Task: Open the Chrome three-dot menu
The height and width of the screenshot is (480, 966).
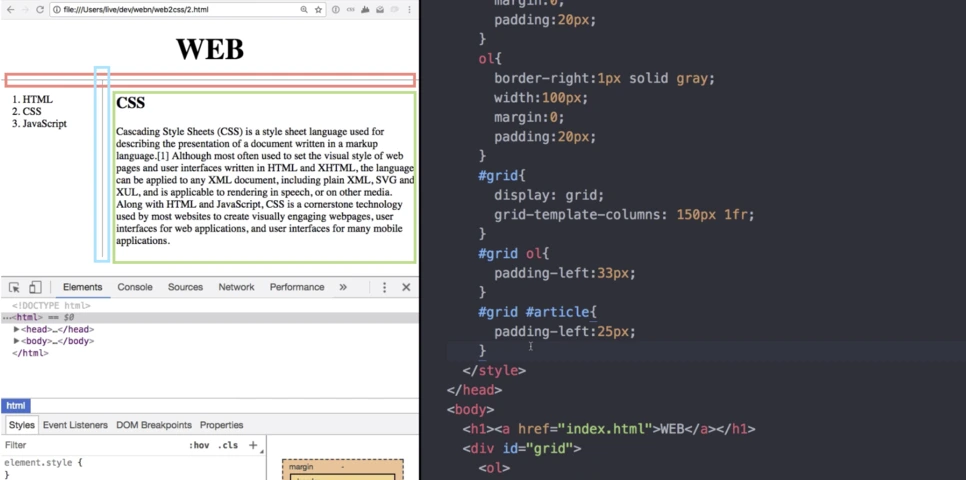Action: pos(409,10)
